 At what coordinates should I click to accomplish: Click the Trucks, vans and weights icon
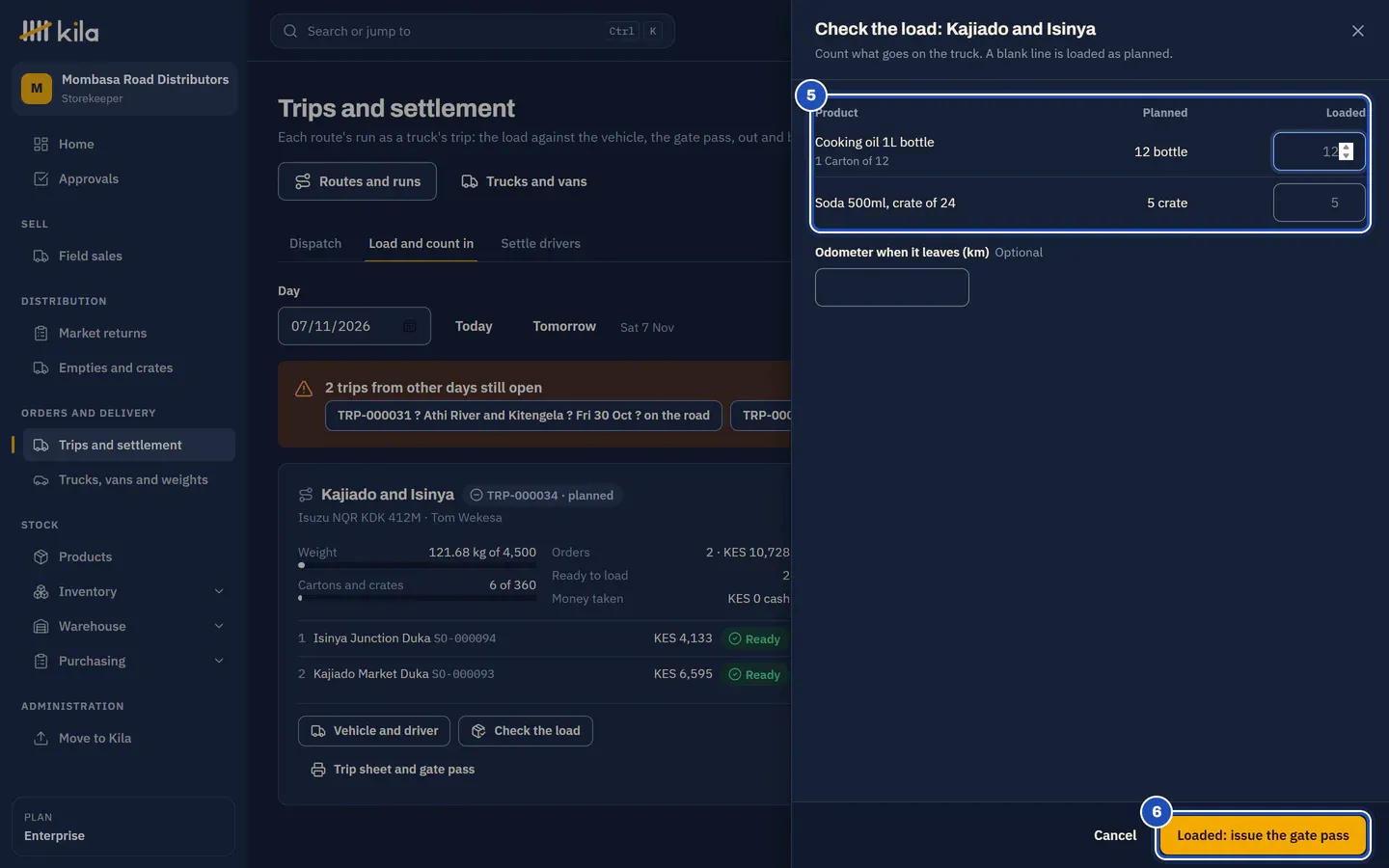[41, 479]
